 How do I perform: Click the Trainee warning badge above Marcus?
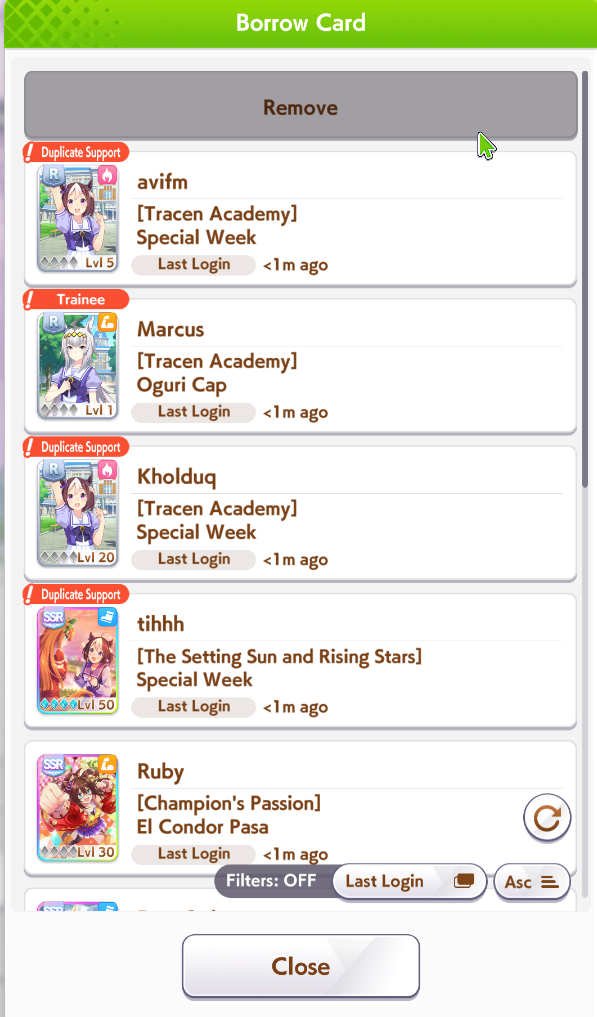[x=76, y=300]
